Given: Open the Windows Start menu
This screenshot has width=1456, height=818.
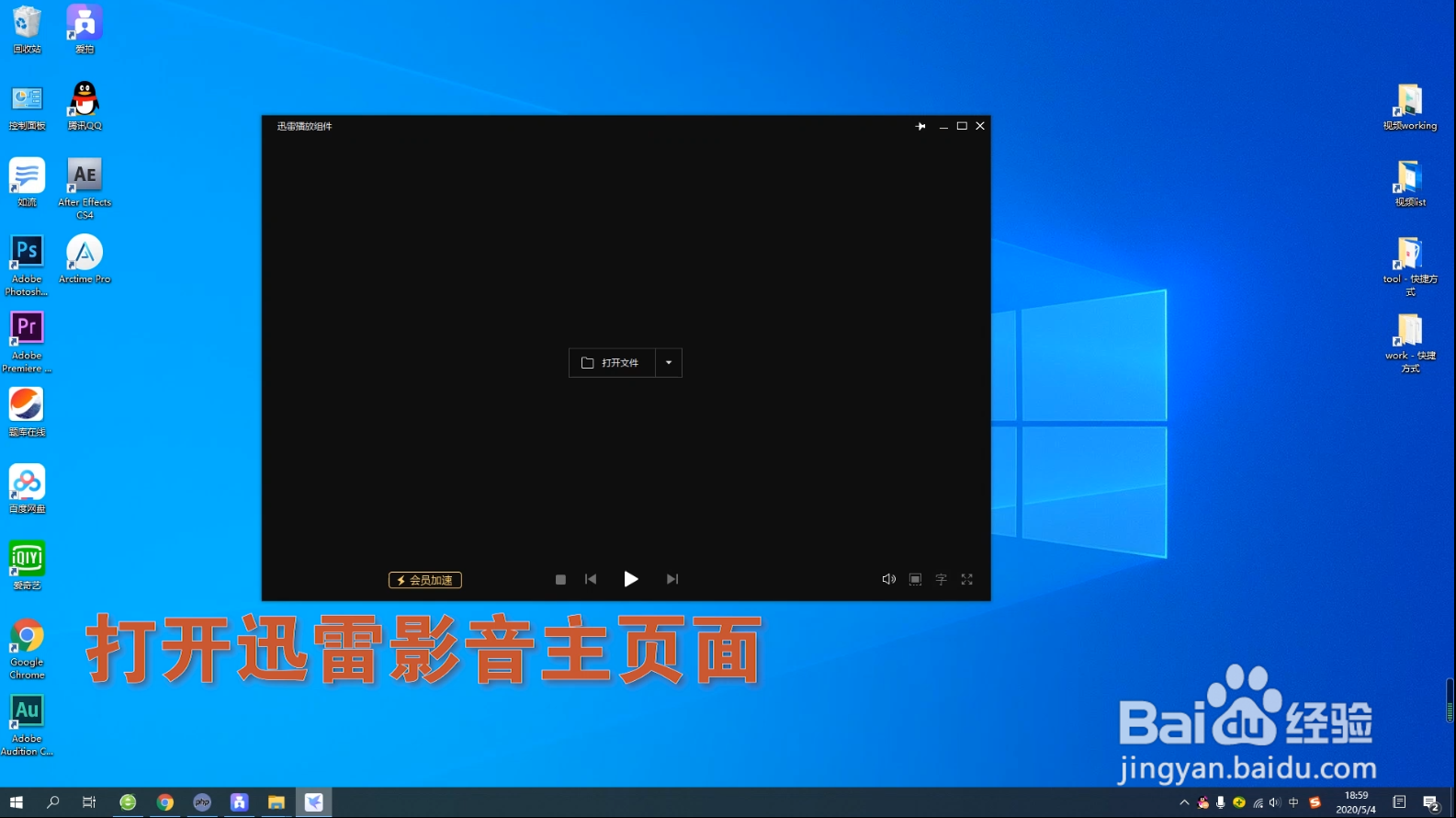Looking at the screenshot, I should [17, 802].
